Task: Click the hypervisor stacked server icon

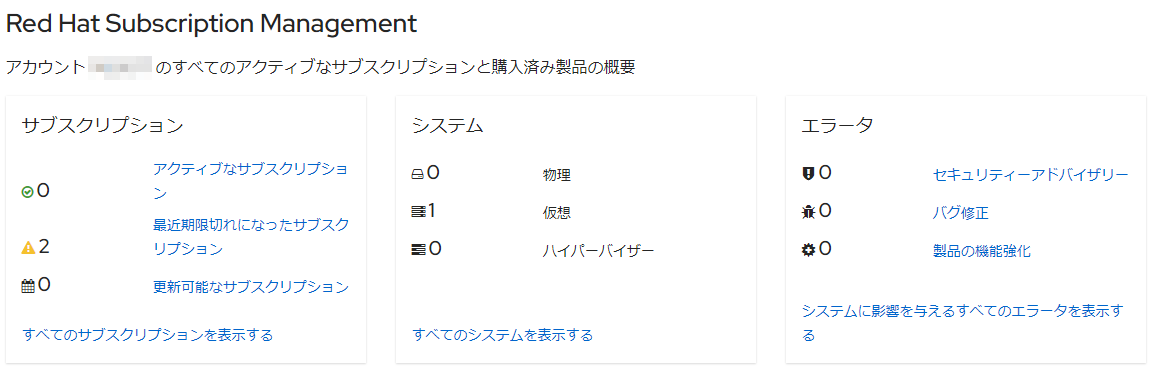Action: click(418, 250)
